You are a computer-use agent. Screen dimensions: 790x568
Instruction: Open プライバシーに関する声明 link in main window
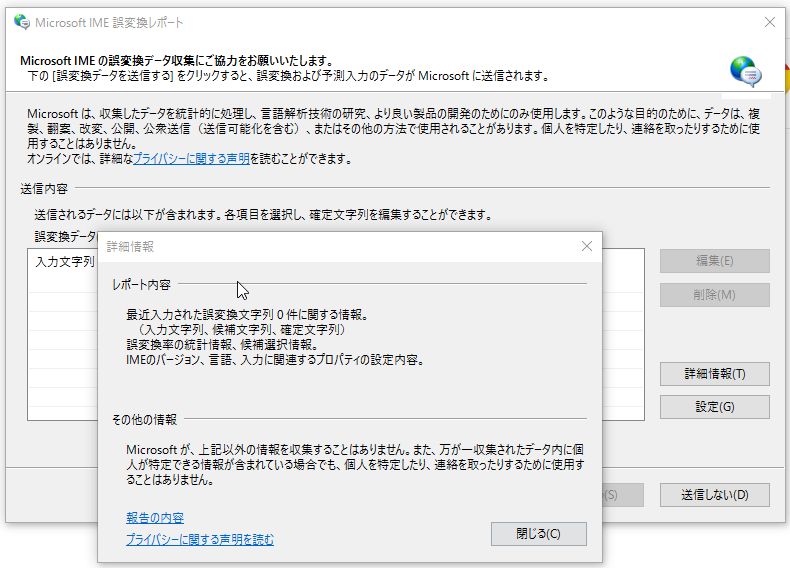coord(191,159)
